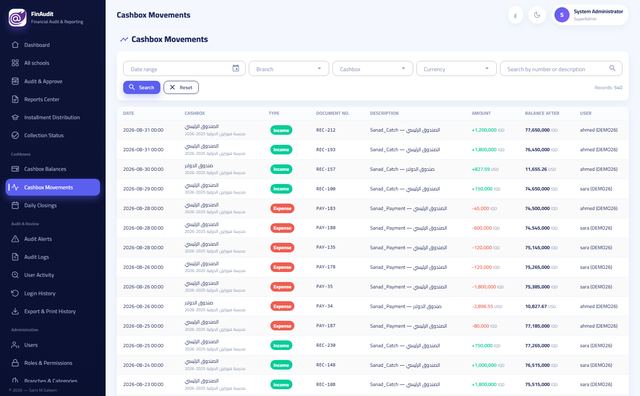This screenshot has width=640, height=396.
Task: Click balance 10,827.67 in PAY-34 row
Action: pos(536,306)
